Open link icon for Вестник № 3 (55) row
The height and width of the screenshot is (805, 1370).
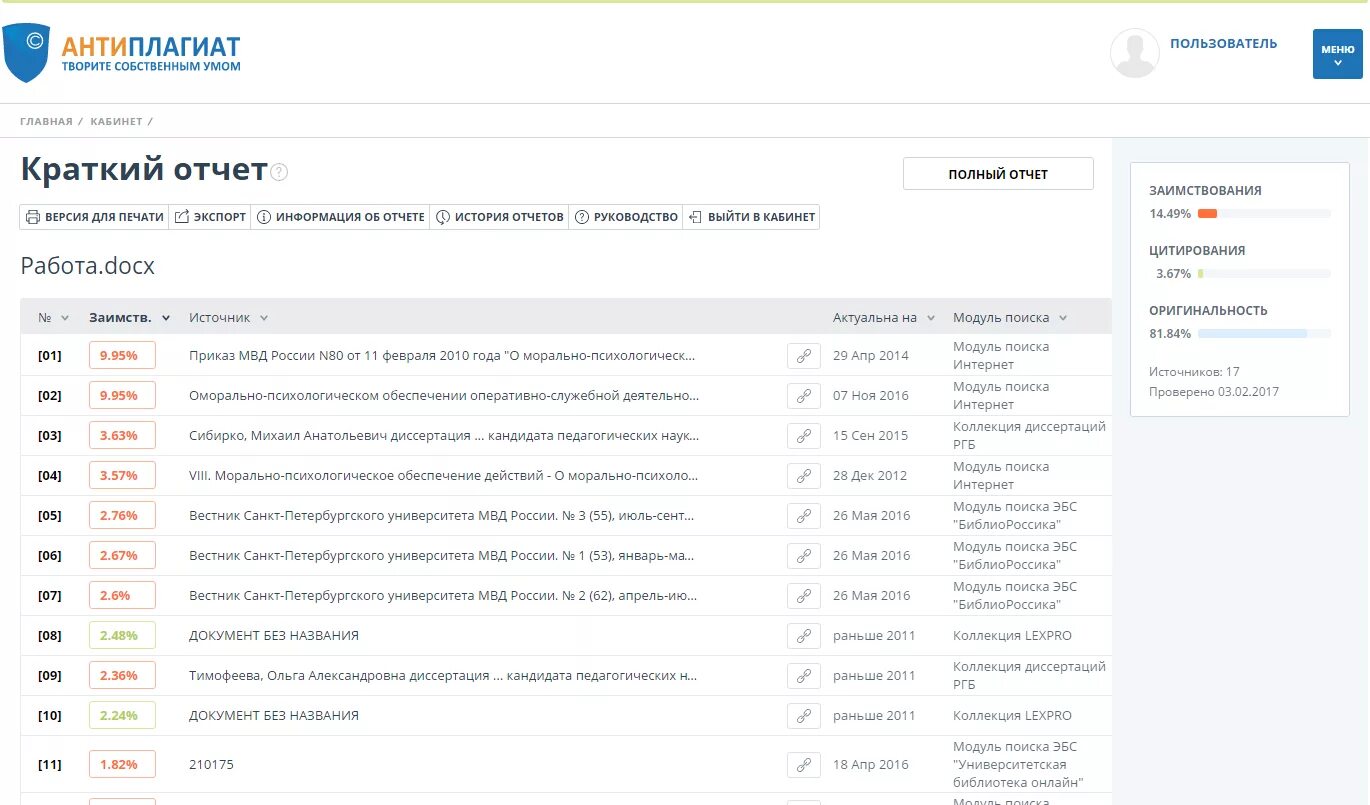click(803, 516)
